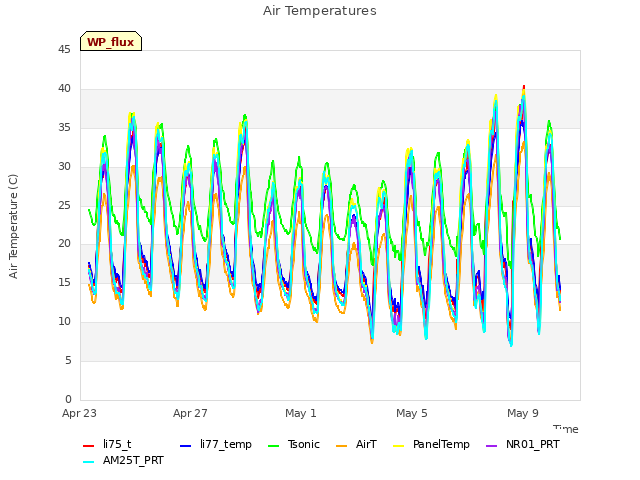Click yellow PanelTemp legend color marker
640x480 pixels.
click(398, 446)
